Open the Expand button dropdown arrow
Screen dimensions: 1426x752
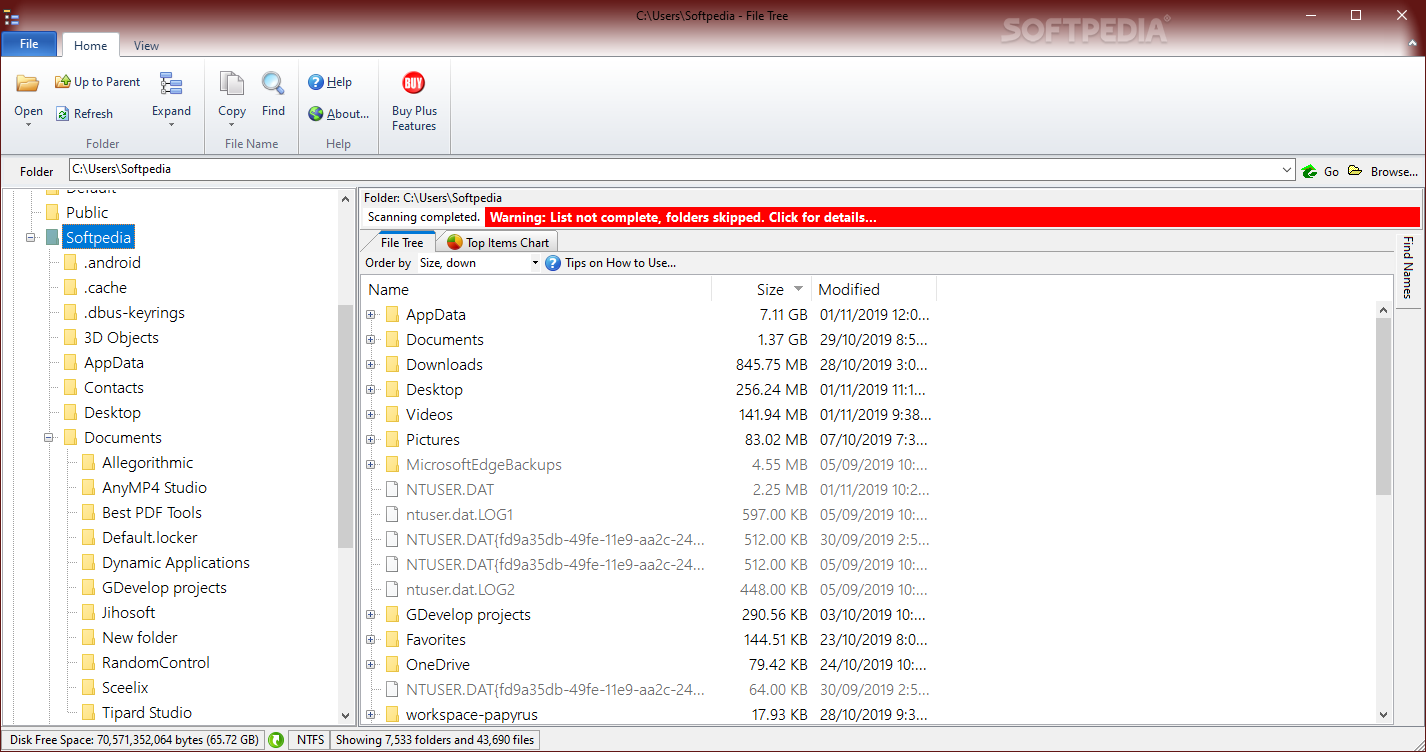click(171, 125)
